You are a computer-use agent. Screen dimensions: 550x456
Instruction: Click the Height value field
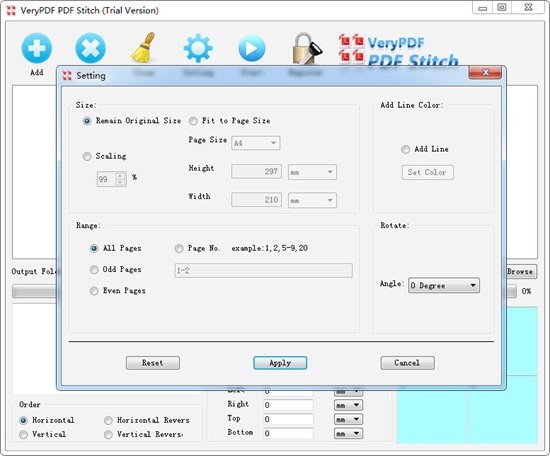(x=256, y=172)
